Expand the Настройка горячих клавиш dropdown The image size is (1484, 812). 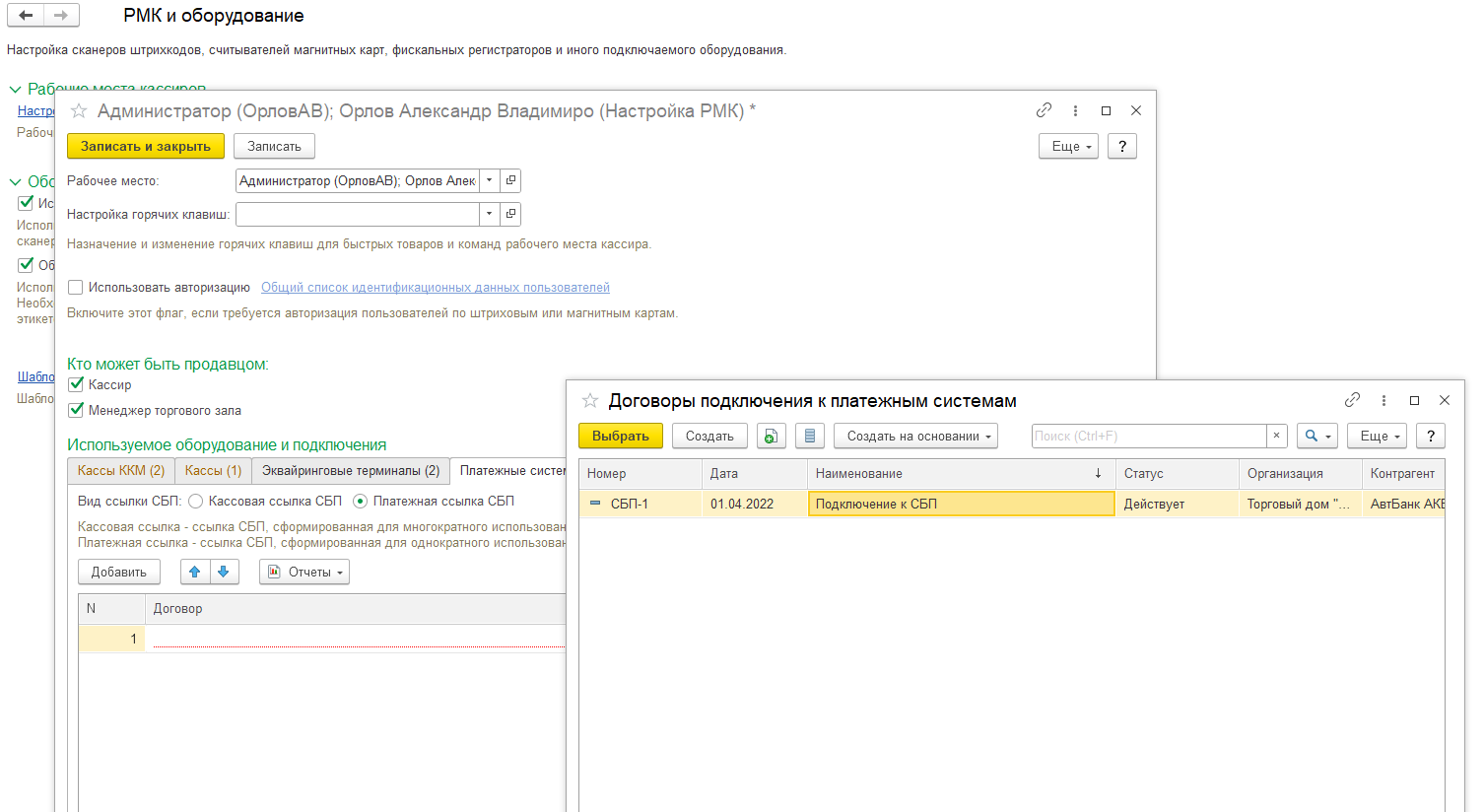pos(489,214)
